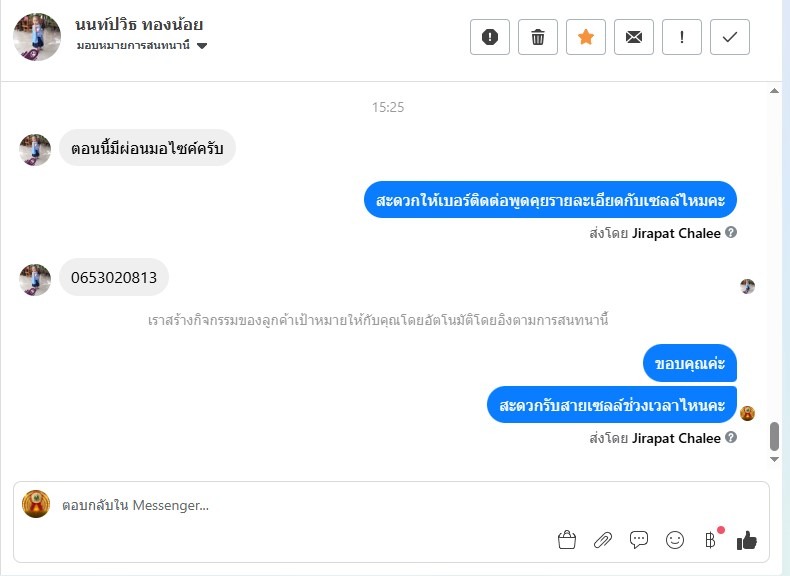Mark conversation as spam icon

[x=490, y=37]
